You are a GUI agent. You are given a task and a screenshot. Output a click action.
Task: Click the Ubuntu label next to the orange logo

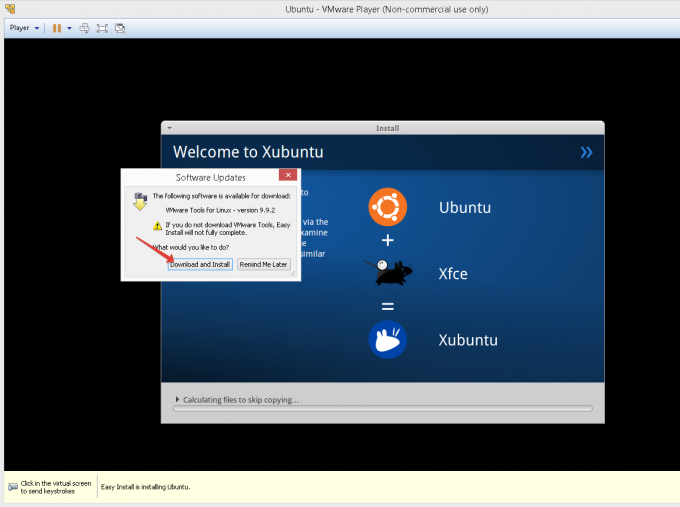click(x=465, y=208)
